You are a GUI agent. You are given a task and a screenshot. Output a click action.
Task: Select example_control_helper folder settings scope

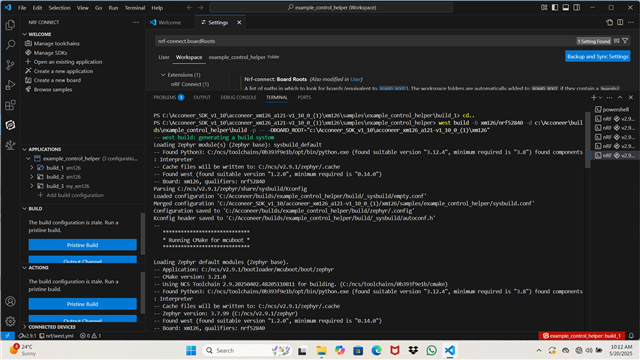tap(244, 57)
